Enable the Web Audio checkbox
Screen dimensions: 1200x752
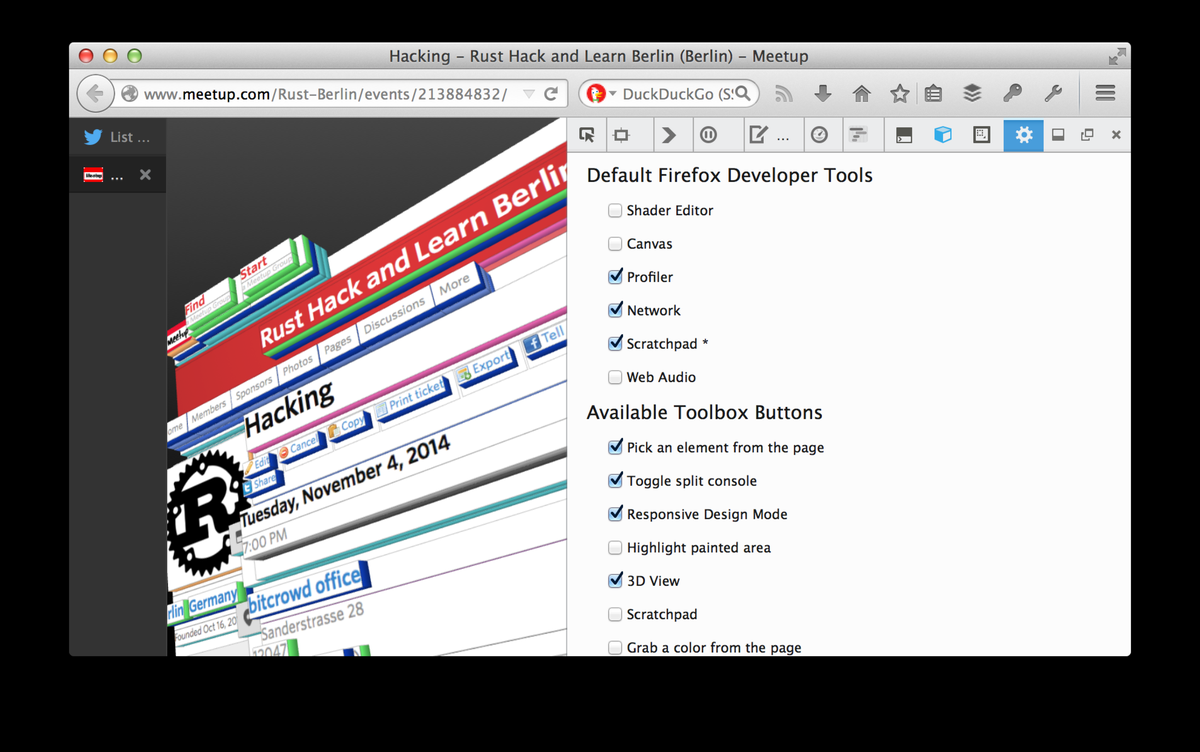pos(615,378)
